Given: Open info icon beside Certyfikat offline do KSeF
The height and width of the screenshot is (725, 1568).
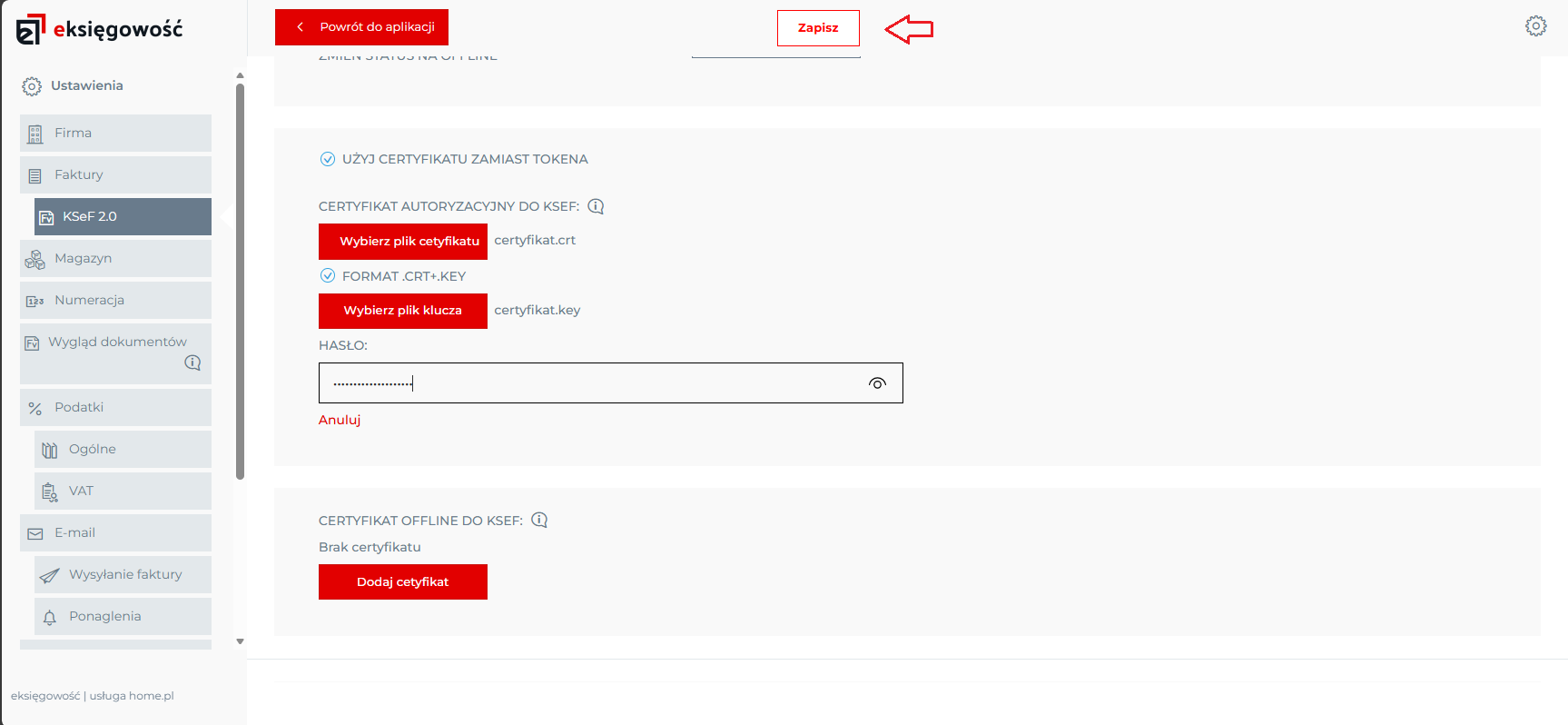Looking at the screenshot, I should (x=539, y=521).
